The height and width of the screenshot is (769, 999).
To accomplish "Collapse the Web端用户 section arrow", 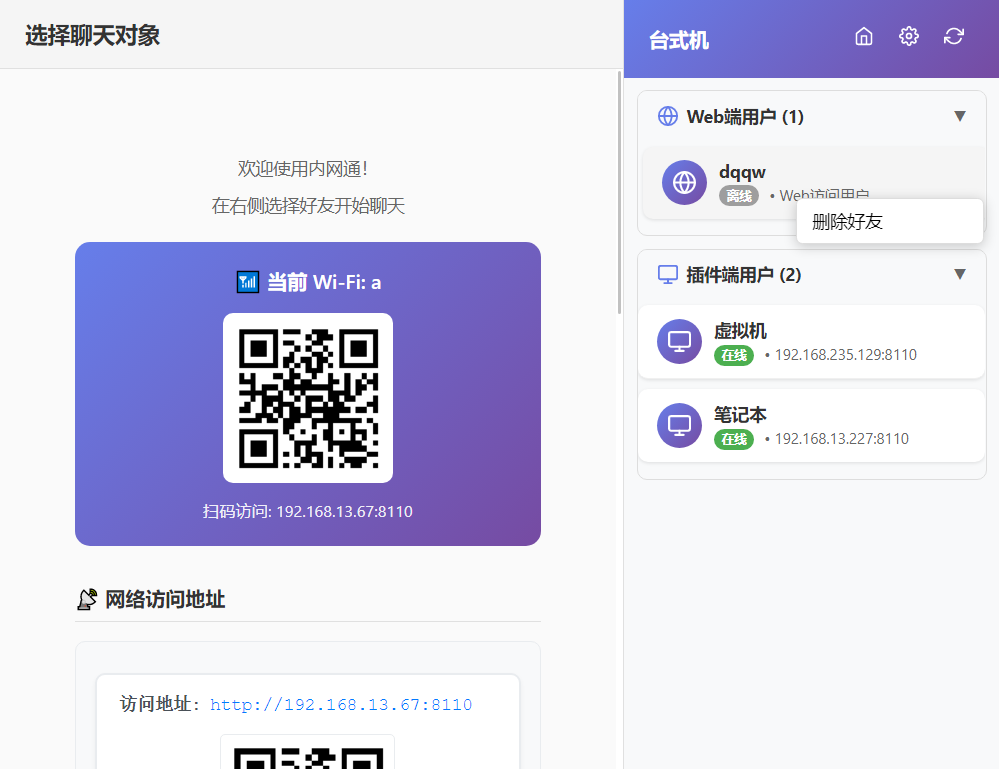I will point(959,116).
